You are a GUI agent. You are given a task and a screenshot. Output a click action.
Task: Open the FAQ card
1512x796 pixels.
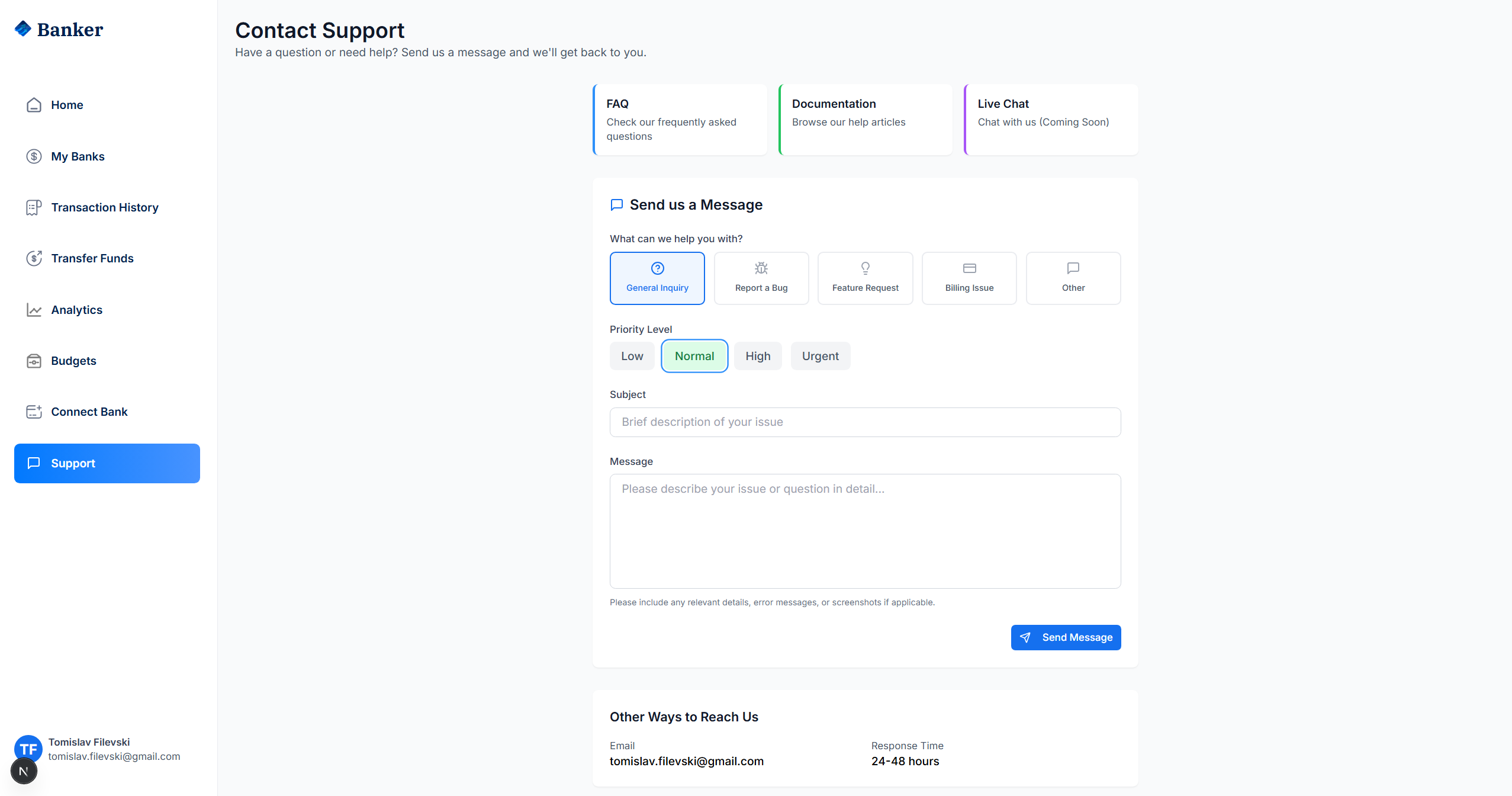point(680,120)
